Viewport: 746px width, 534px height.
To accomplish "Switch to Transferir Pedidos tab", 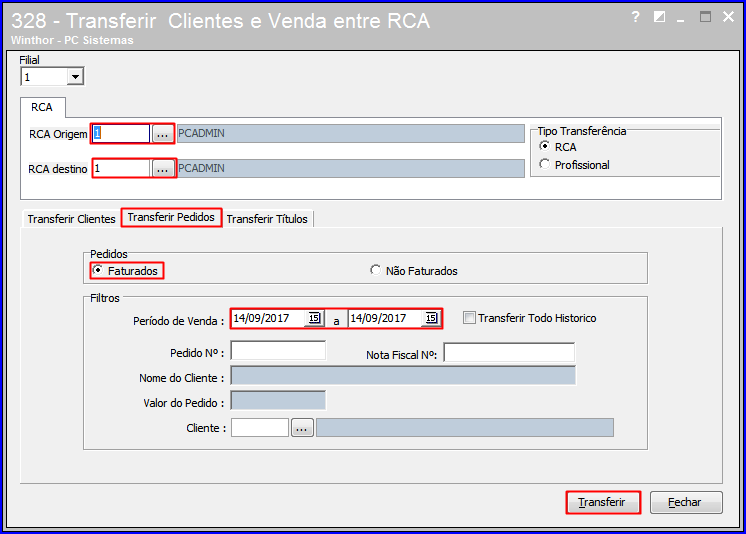I will [x=171, y=218].
